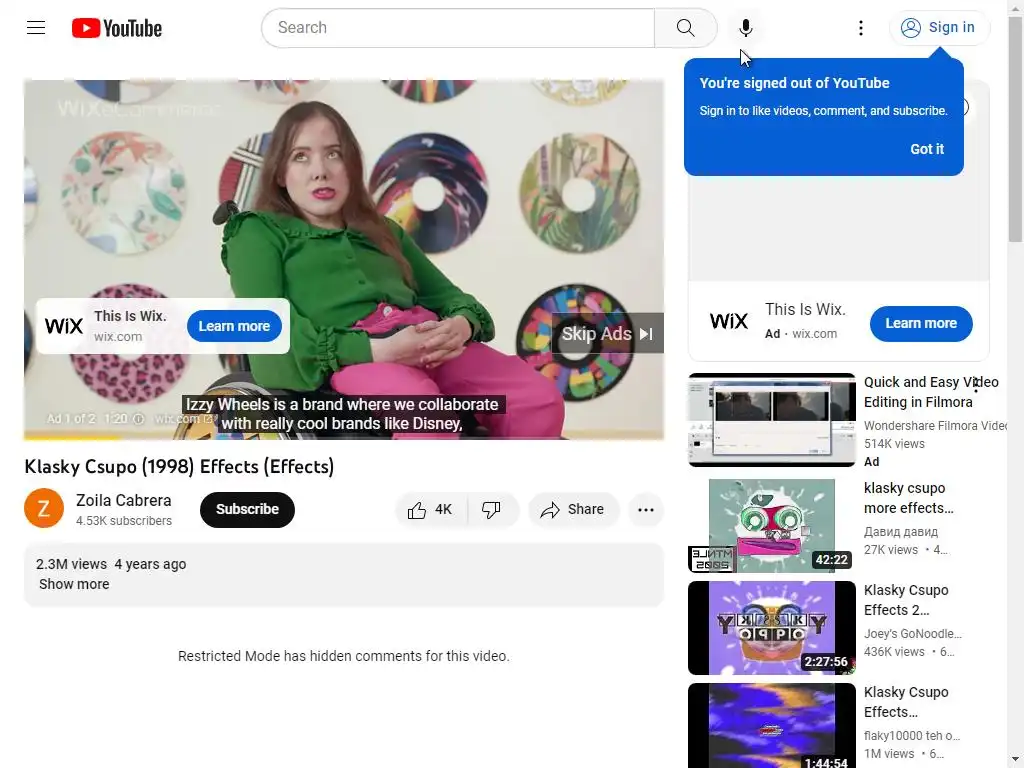Open Klasky Csupo Effects 2 title
This screenshot has width=1024, height=768.
click(906, 600)
